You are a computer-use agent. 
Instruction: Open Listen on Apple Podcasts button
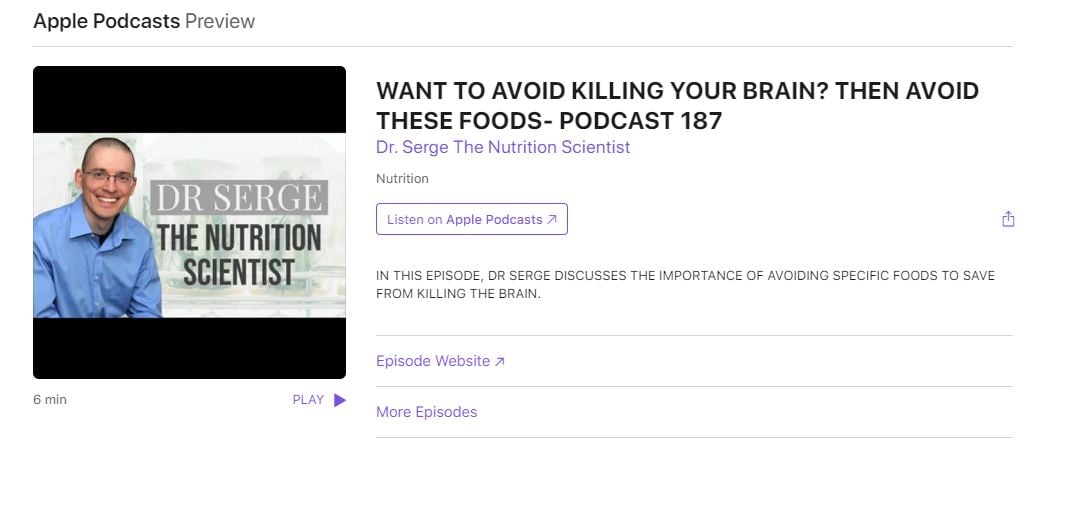click(472, 219)
